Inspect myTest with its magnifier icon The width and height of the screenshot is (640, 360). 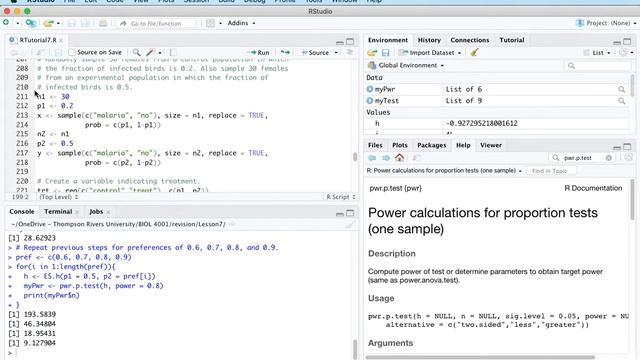point(621,101)
